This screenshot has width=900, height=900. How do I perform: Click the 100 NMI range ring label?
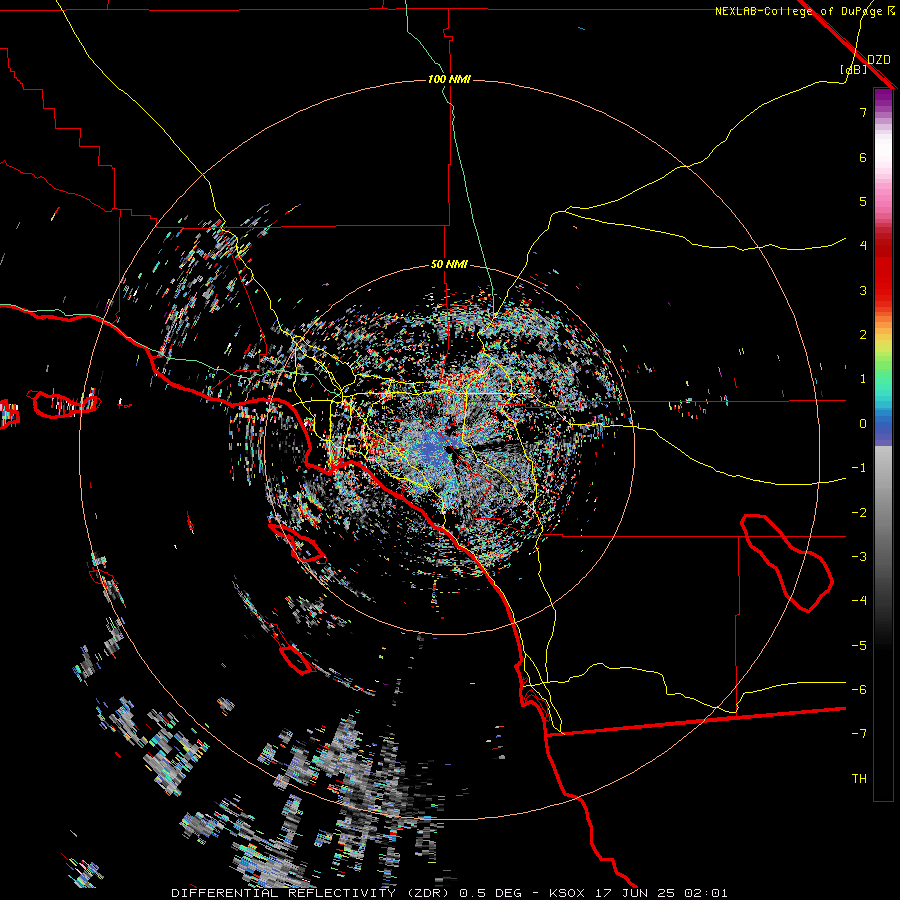(x=449, y=79)
